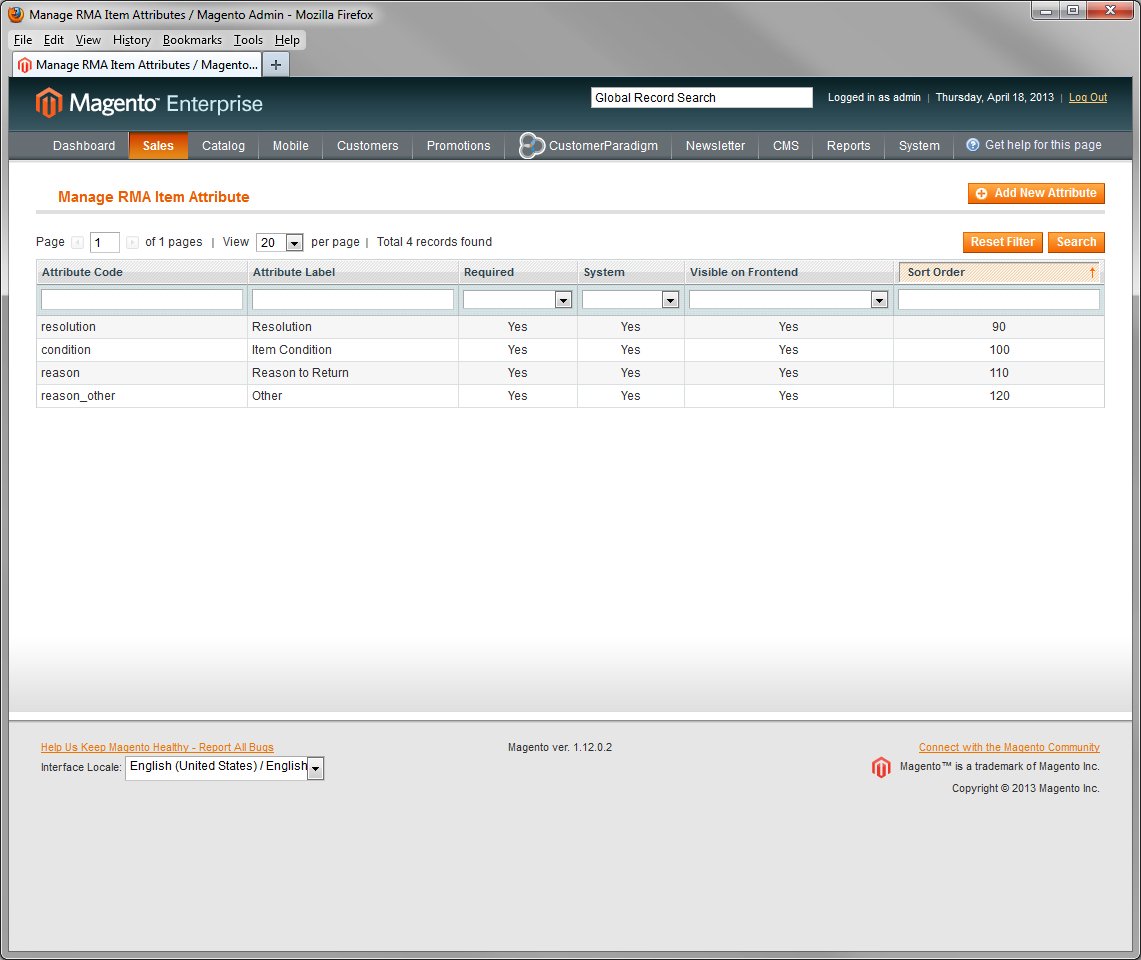This screenshot has height=960, width=1141.
Task: Open the Firefox History menu
Action: click(x=132, y=40)
